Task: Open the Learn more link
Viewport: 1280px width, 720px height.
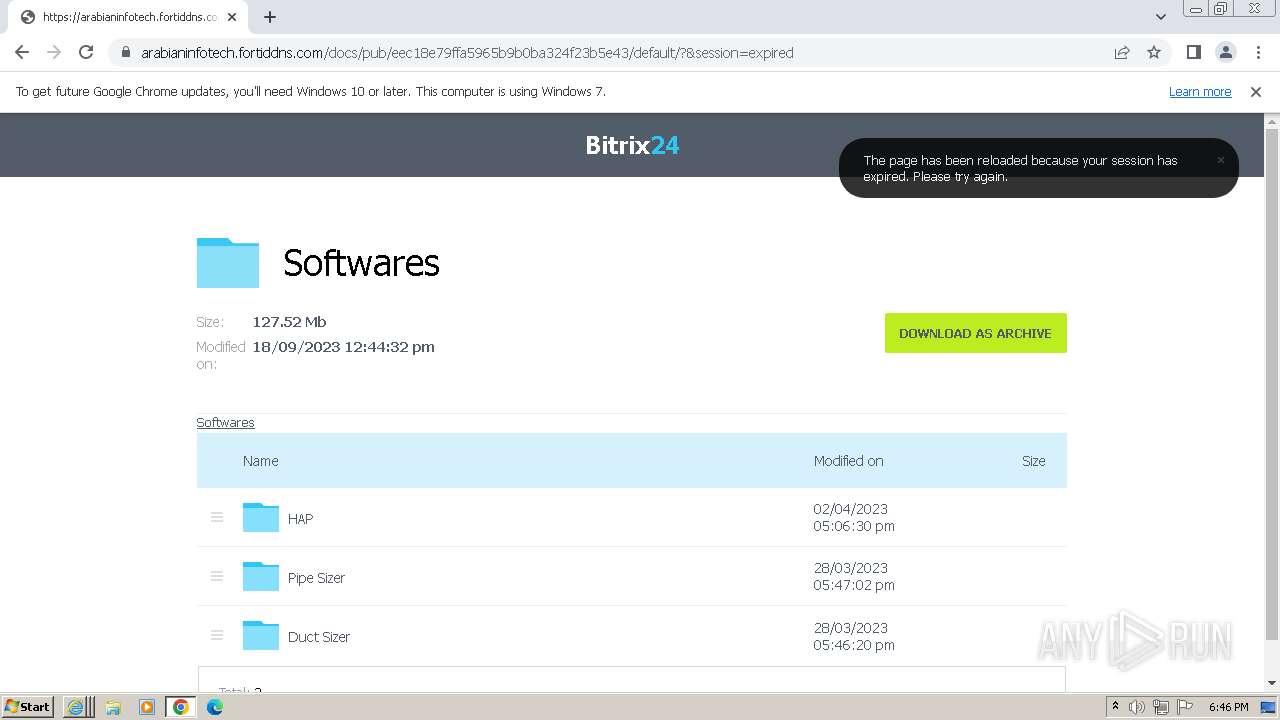Action: tap(1200, 91)
